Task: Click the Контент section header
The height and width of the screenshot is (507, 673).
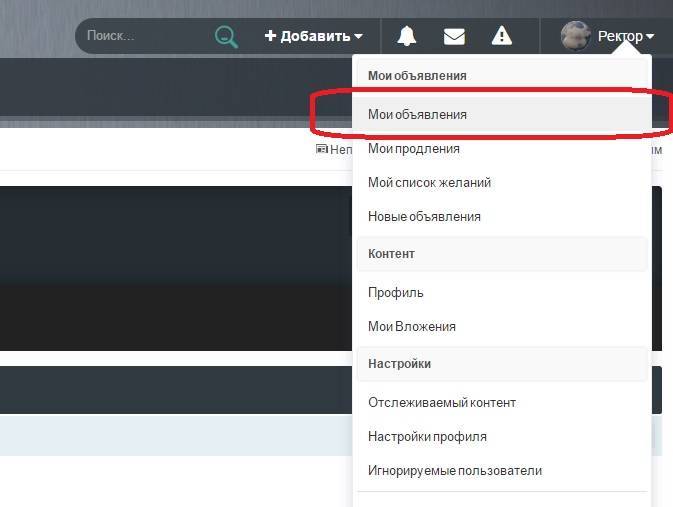Action: pos(391,253)
